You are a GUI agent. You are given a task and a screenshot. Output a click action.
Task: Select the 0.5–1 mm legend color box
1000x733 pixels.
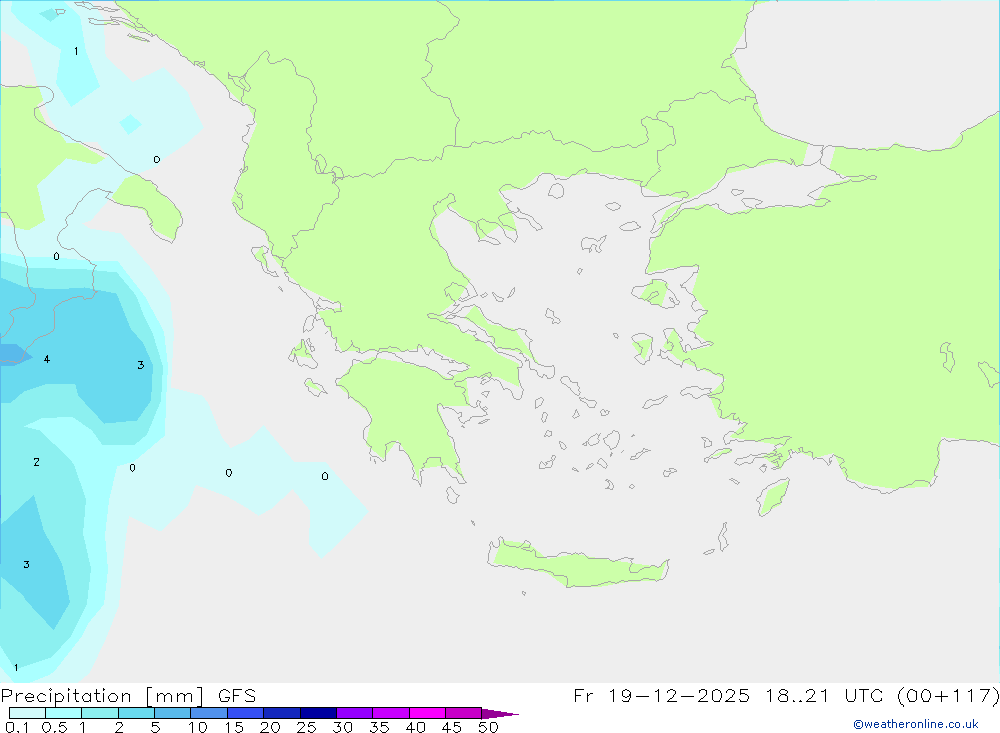point(63,713)
